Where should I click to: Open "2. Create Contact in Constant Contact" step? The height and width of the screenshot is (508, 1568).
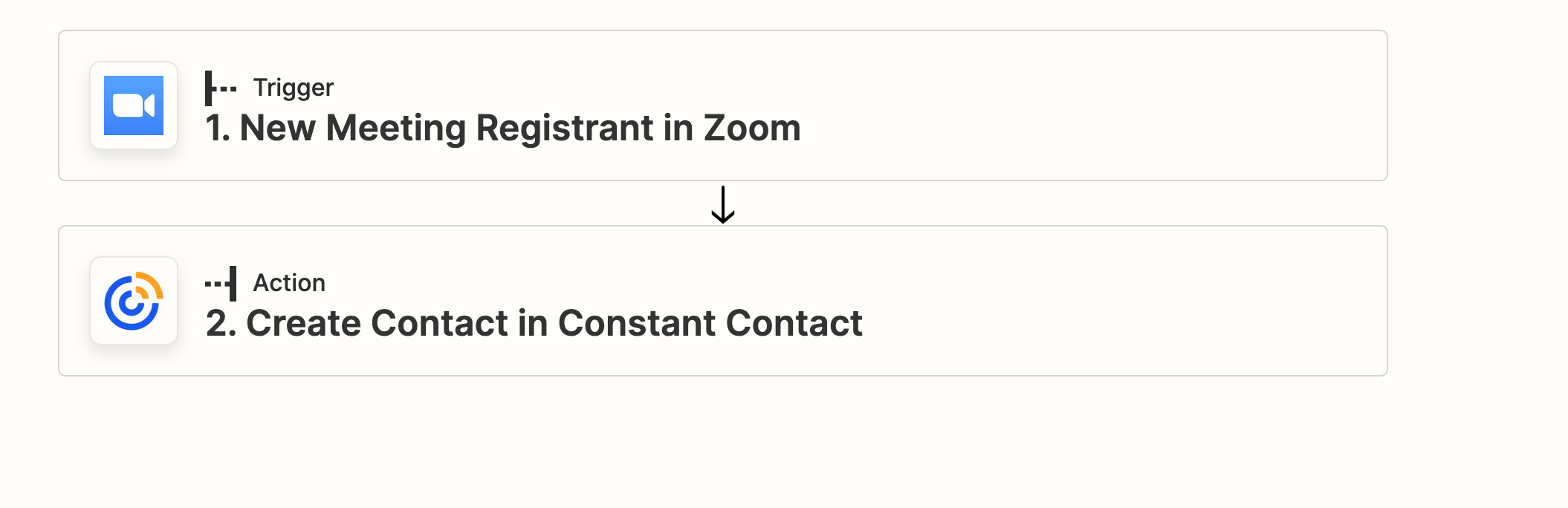click(534, 323)
